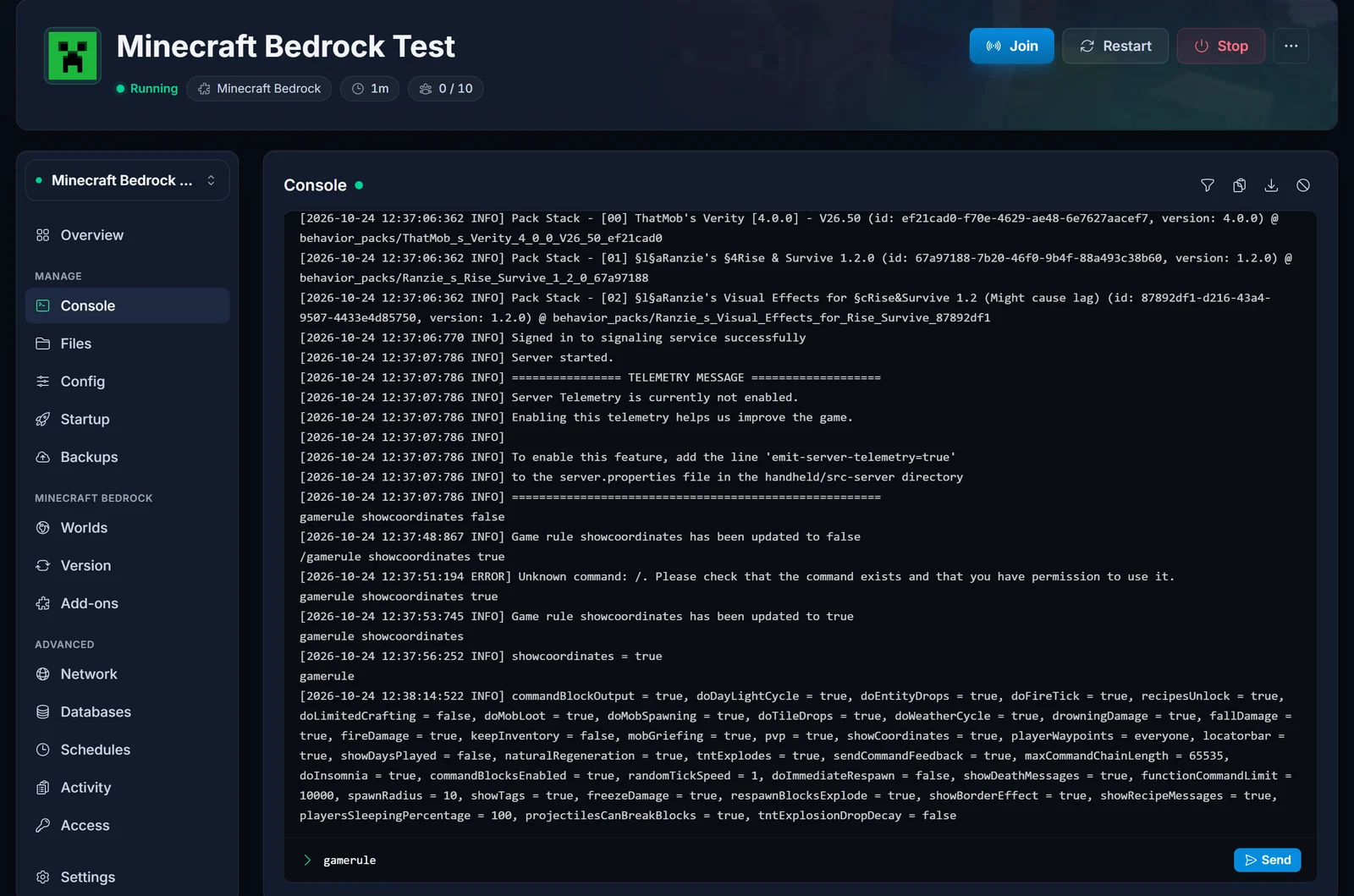Open the Files section
Image resolution: width=1354 pixels, height=896 pixels.
coord(127,344)
